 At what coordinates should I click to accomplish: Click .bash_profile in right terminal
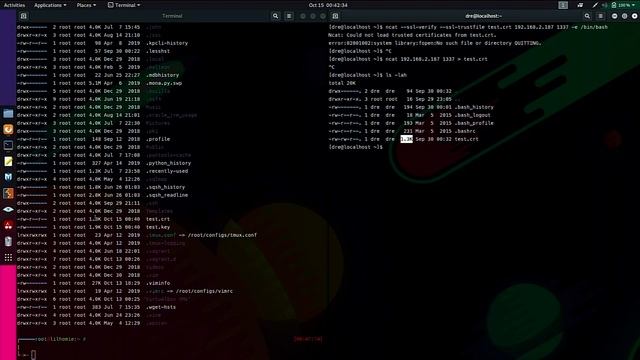[x=474, y=123]
